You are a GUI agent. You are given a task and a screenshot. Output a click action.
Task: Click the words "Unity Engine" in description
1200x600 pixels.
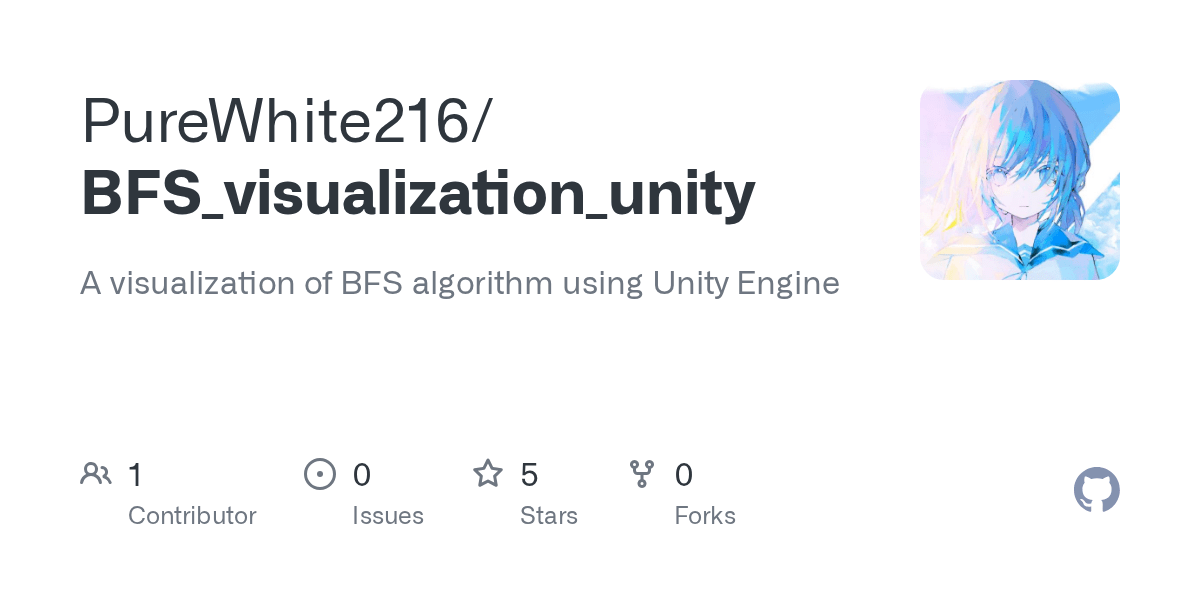746,284
